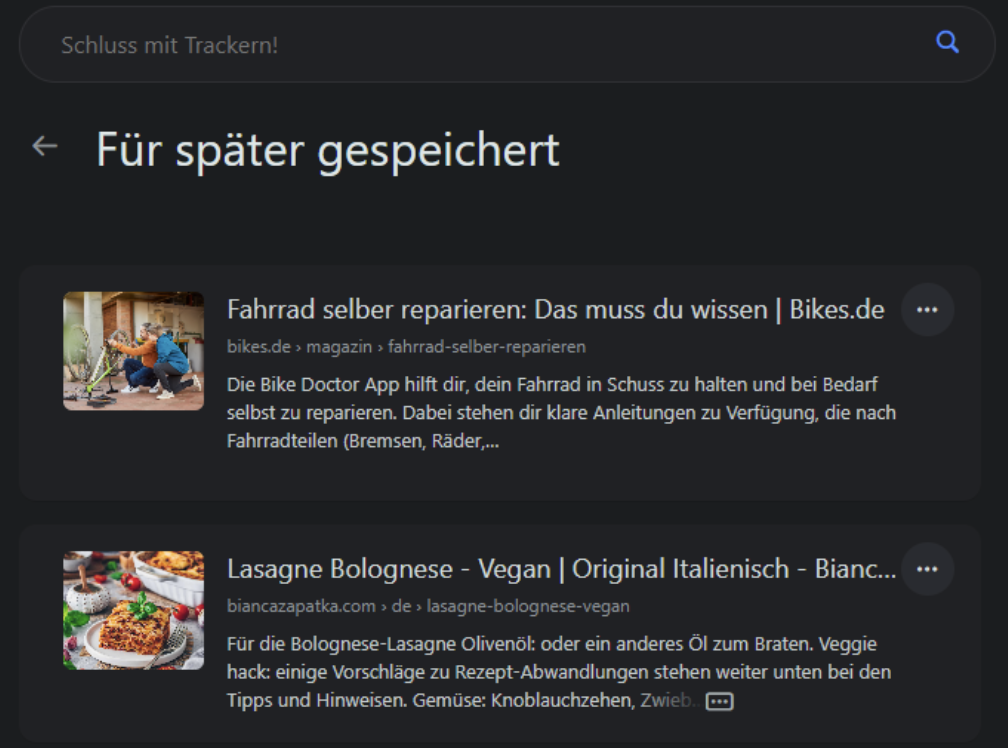The image size is (1008, 748).
Task: Go back using the left arrow
Action: (45, 147)
